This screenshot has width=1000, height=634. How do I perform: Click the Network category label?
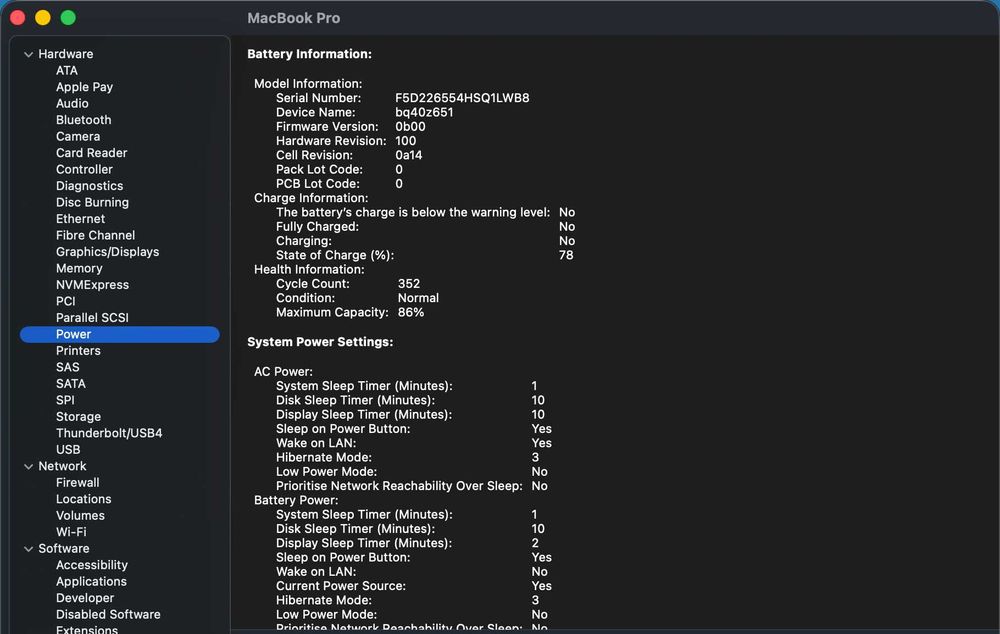tap(62, 466)
